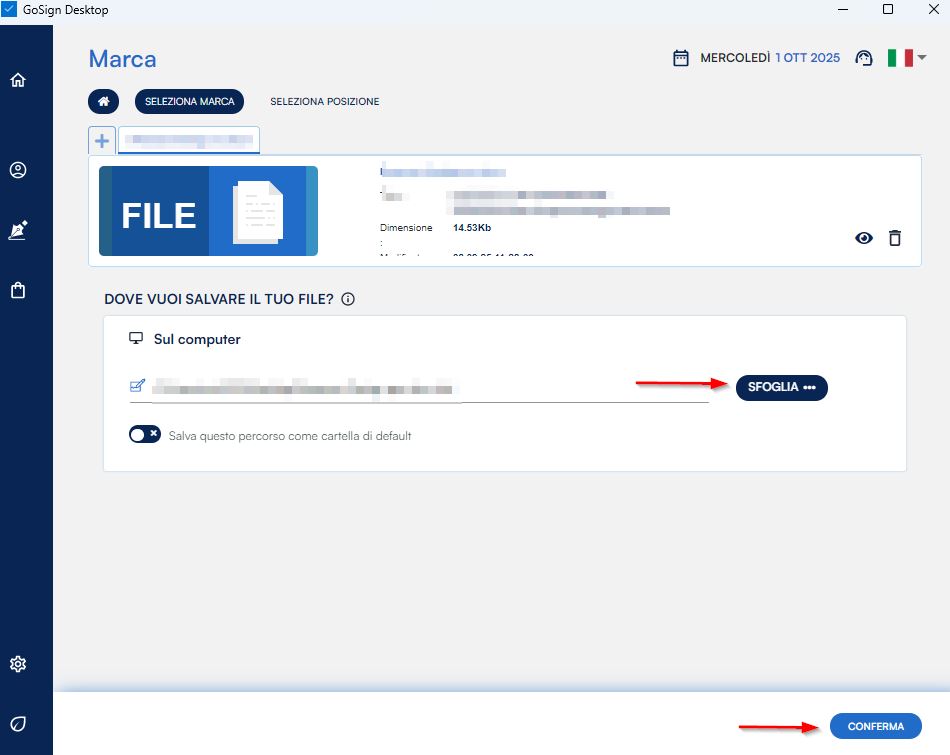Select the SELEZIONA MARCA step
The height and width of the screenshot is (755, 950).
(x=189, y=102)
